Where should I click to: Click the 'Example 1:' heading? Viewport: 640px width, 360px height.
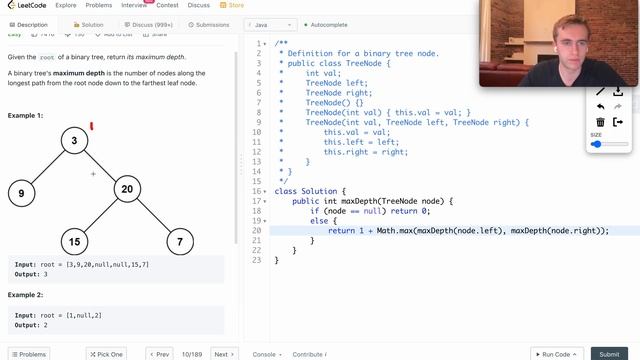[25, 116]
